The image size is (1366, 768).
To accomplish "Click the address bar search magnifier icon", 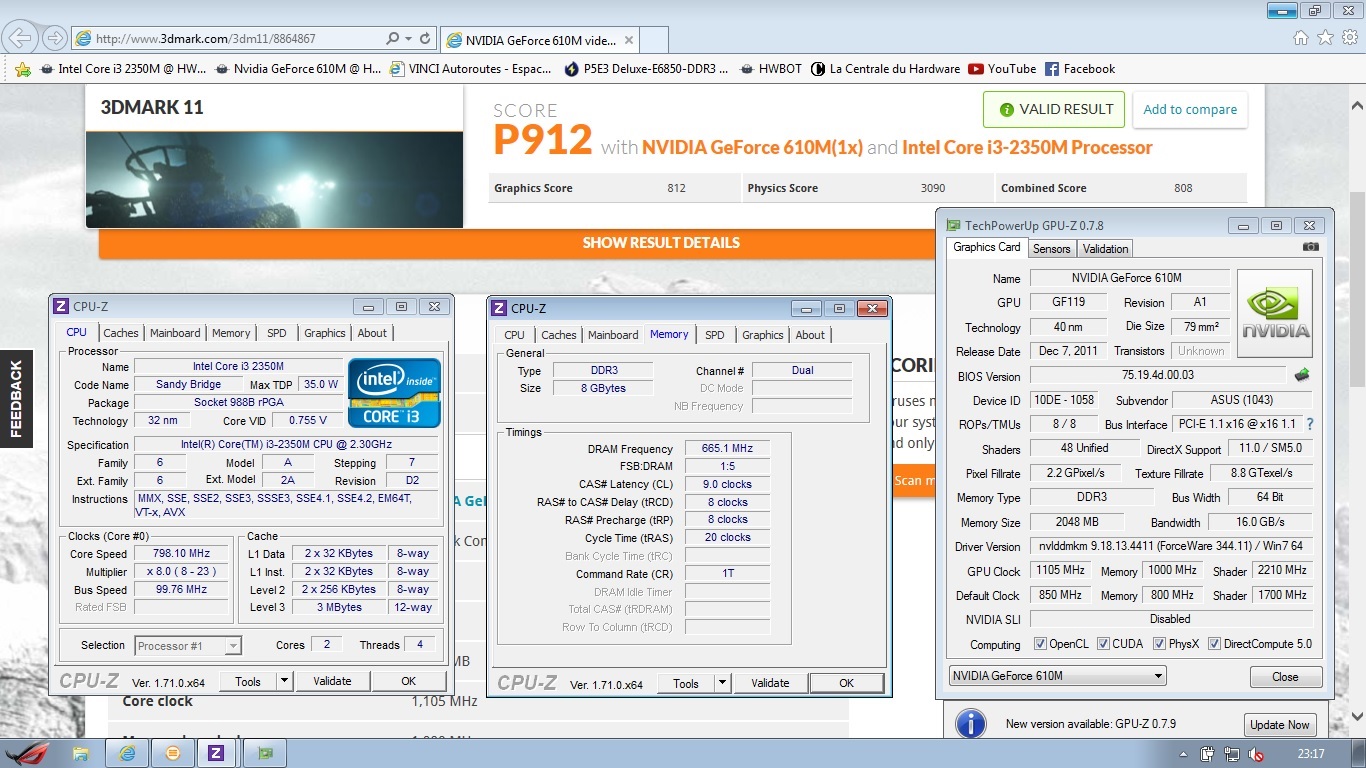I will pyautogui.click(x=392, y=39).
